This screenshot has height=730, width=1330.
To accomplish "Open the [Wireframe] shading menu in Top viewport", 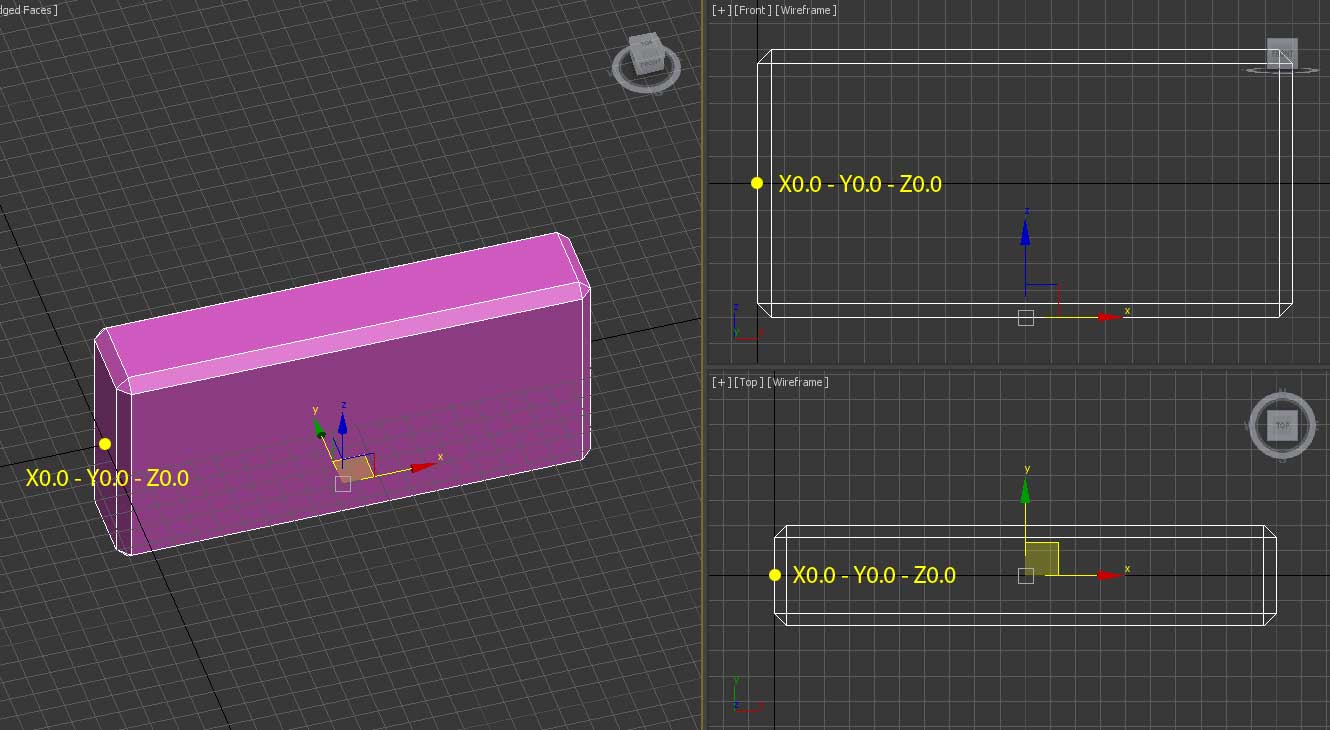I will coord(798,382).
